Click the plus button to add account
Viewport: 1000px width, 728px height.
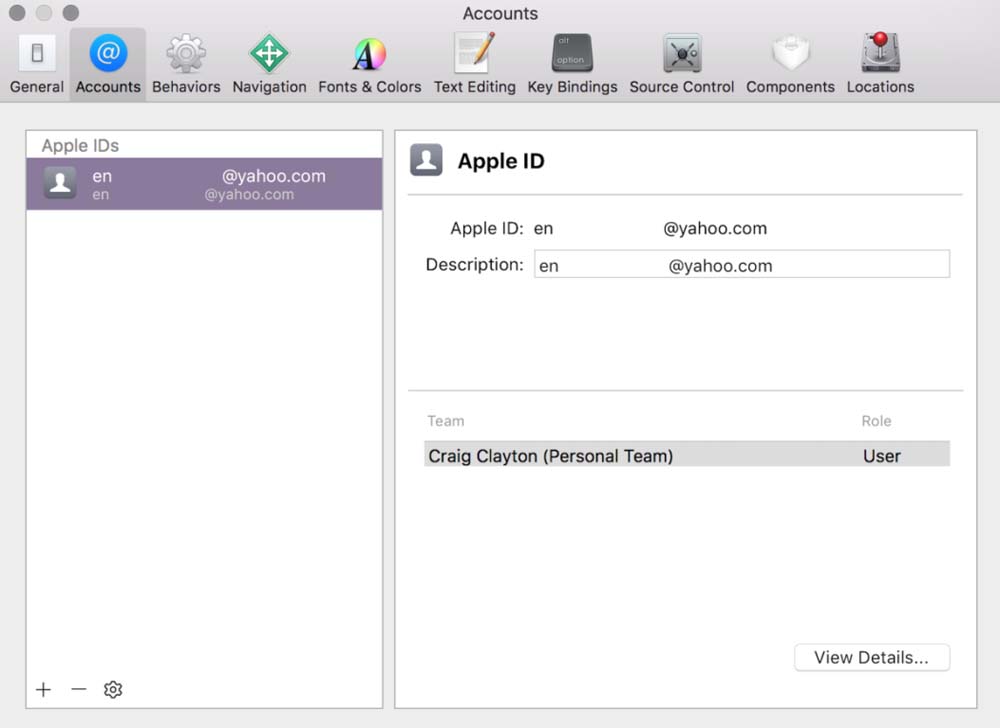43,690
